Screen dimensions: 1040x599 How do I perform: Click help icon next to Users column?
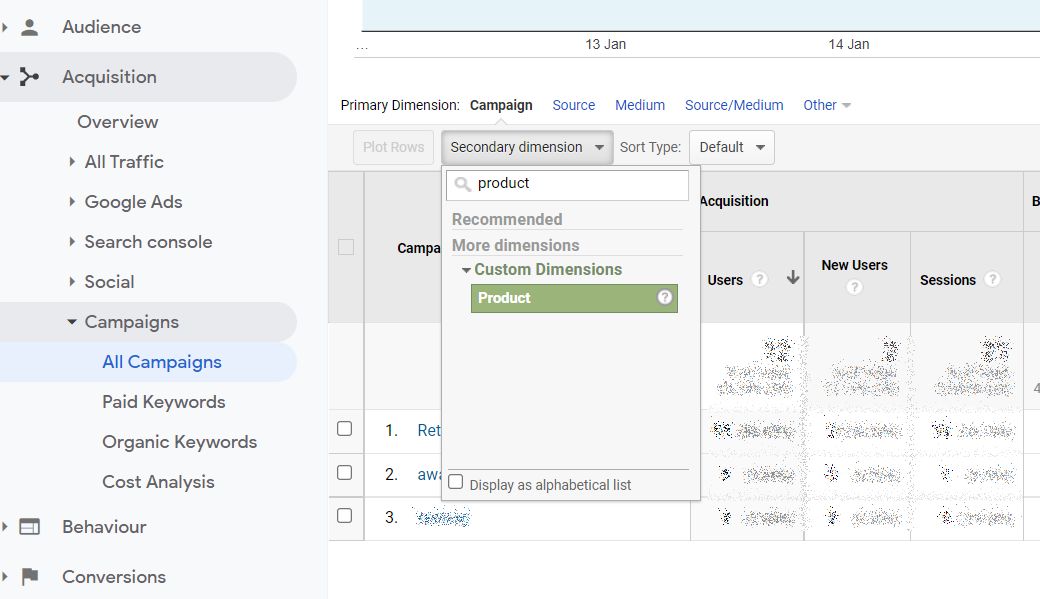pyautogui.click(x=759, y=280)
